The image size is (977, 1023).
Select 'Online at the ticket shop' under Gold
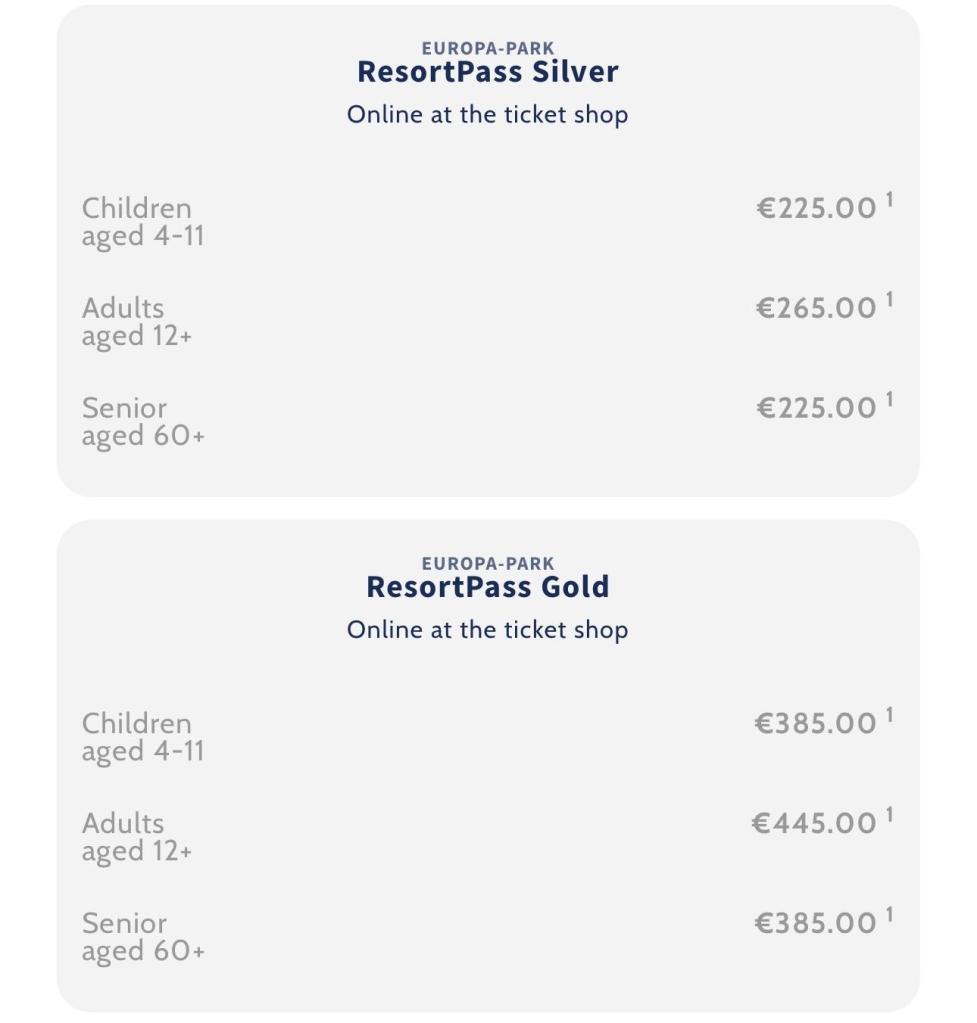tap(488, 630)
